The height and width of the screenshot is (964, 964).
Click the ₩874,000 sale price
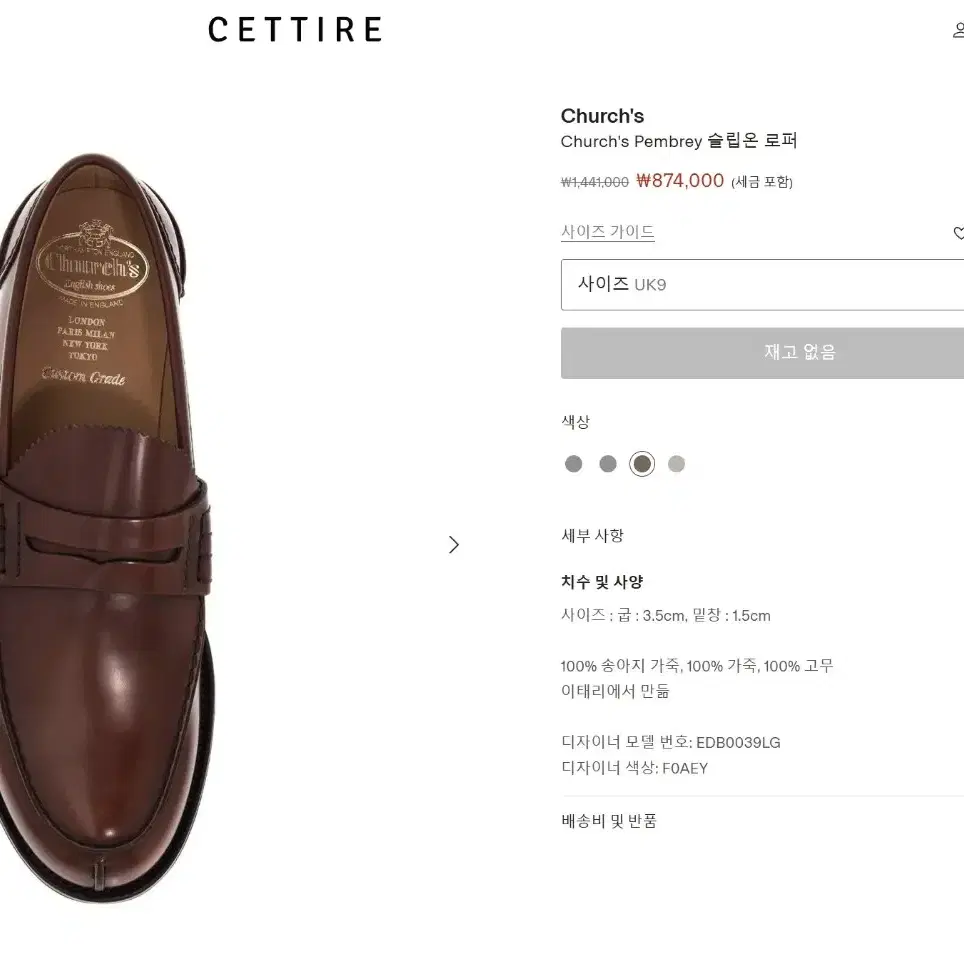click(x=680, y=181)
